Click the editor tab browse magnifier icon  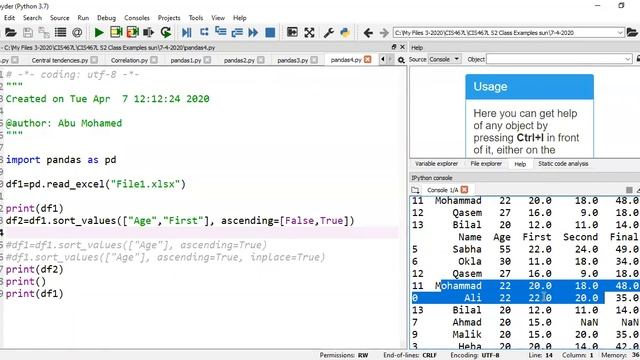pyautogui.click(x=401, y=60)
